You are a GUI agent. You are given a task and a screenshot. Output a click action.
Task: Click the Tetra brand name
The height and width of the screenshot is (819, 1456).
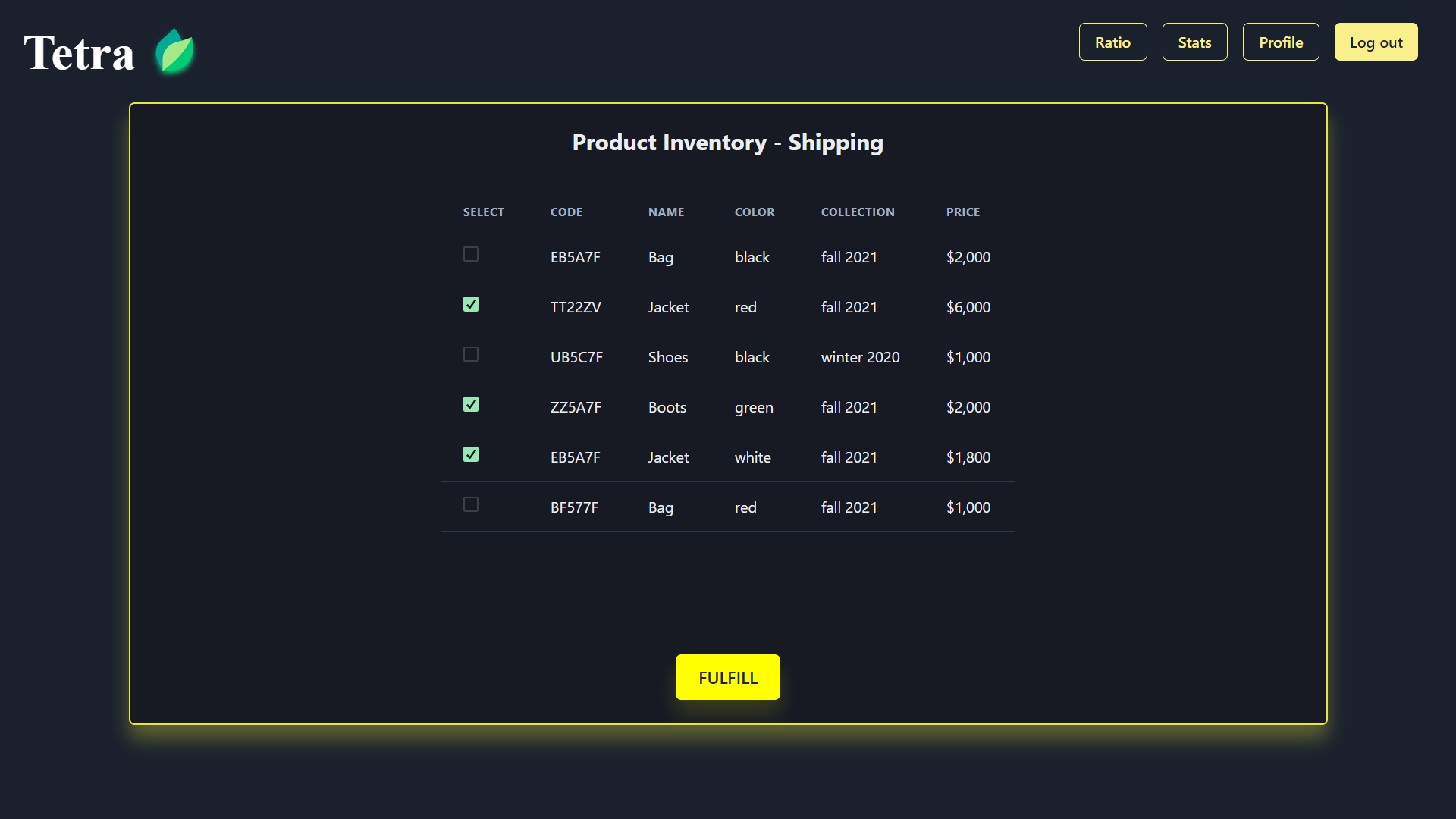pos(80,54)
